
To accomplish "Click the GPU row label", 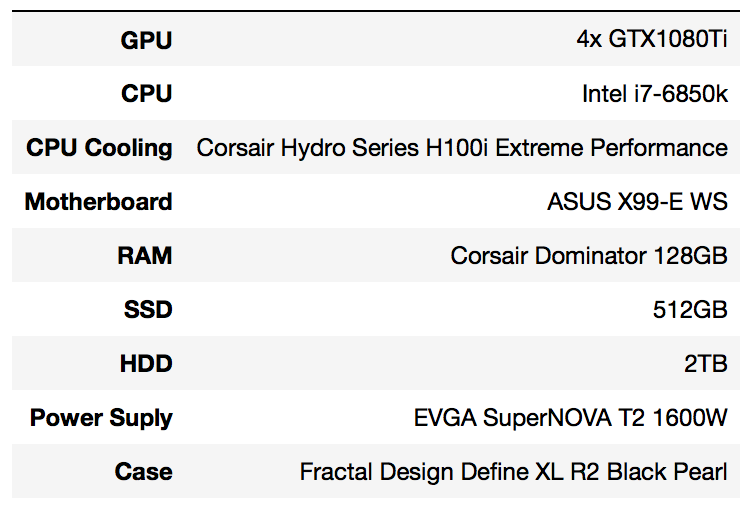I will click(146, 40).
